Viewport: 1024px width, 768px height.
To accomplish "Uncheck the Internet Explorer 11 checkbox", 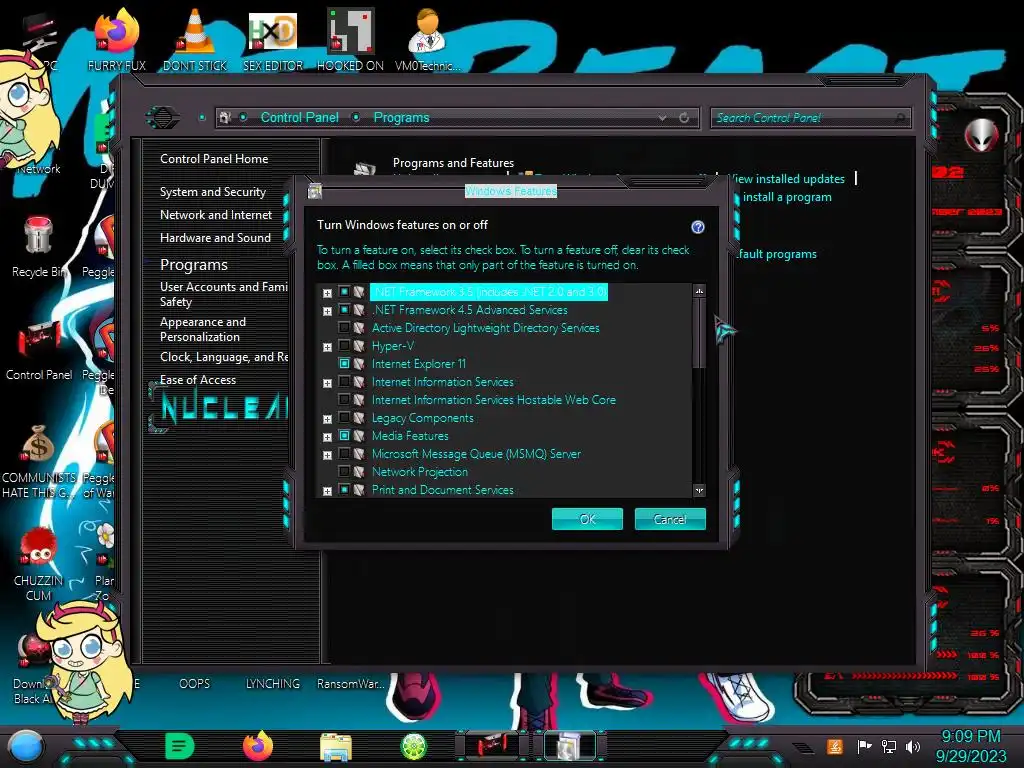I will pyautogui.click(x=344, y=363).
